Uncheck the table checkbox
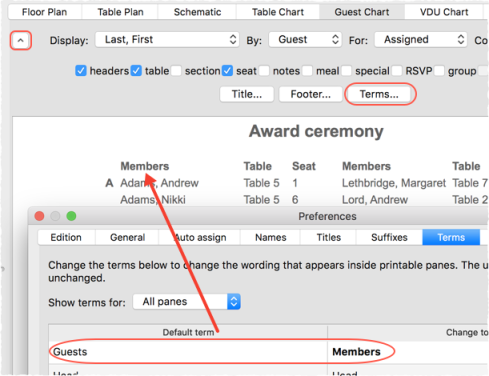 pyautogui.click(x=136, y=71)
